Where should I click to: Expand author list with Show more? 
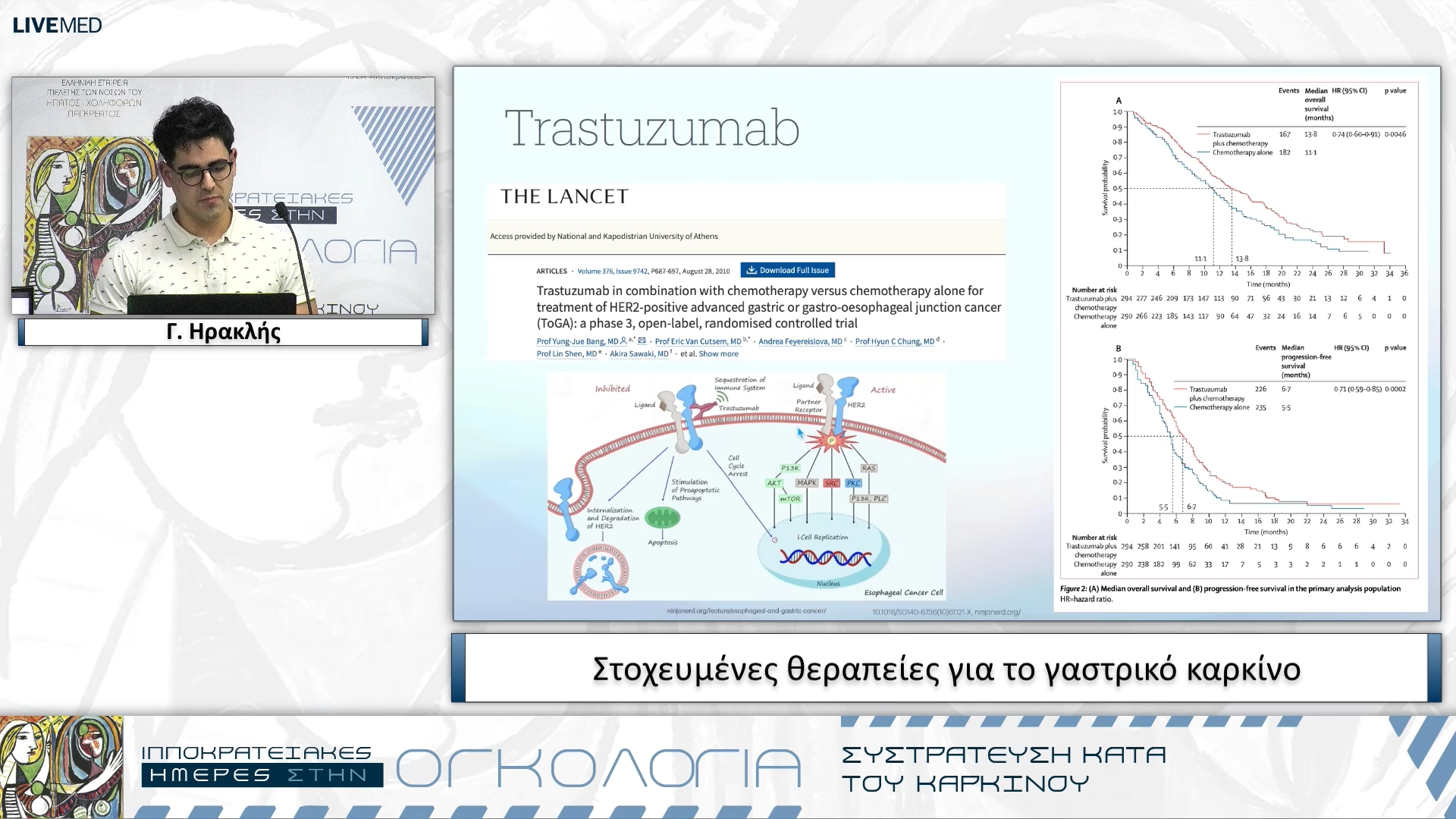(718, 353)
